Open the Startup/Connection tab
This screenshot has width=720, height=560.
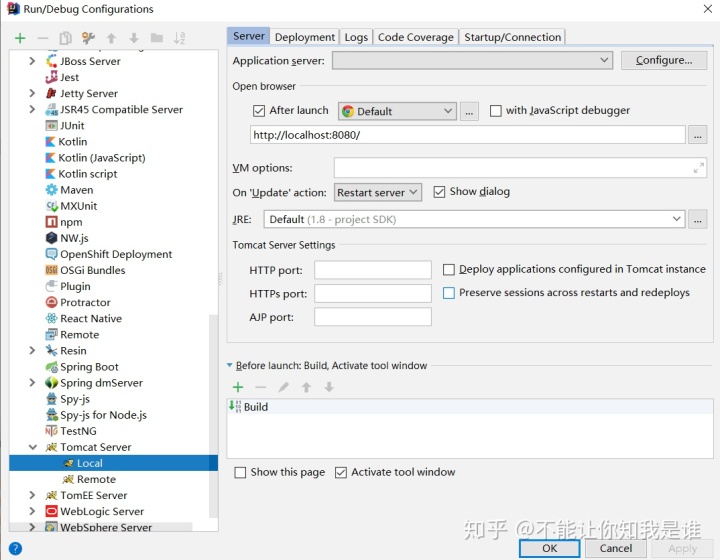click(512, 37)
